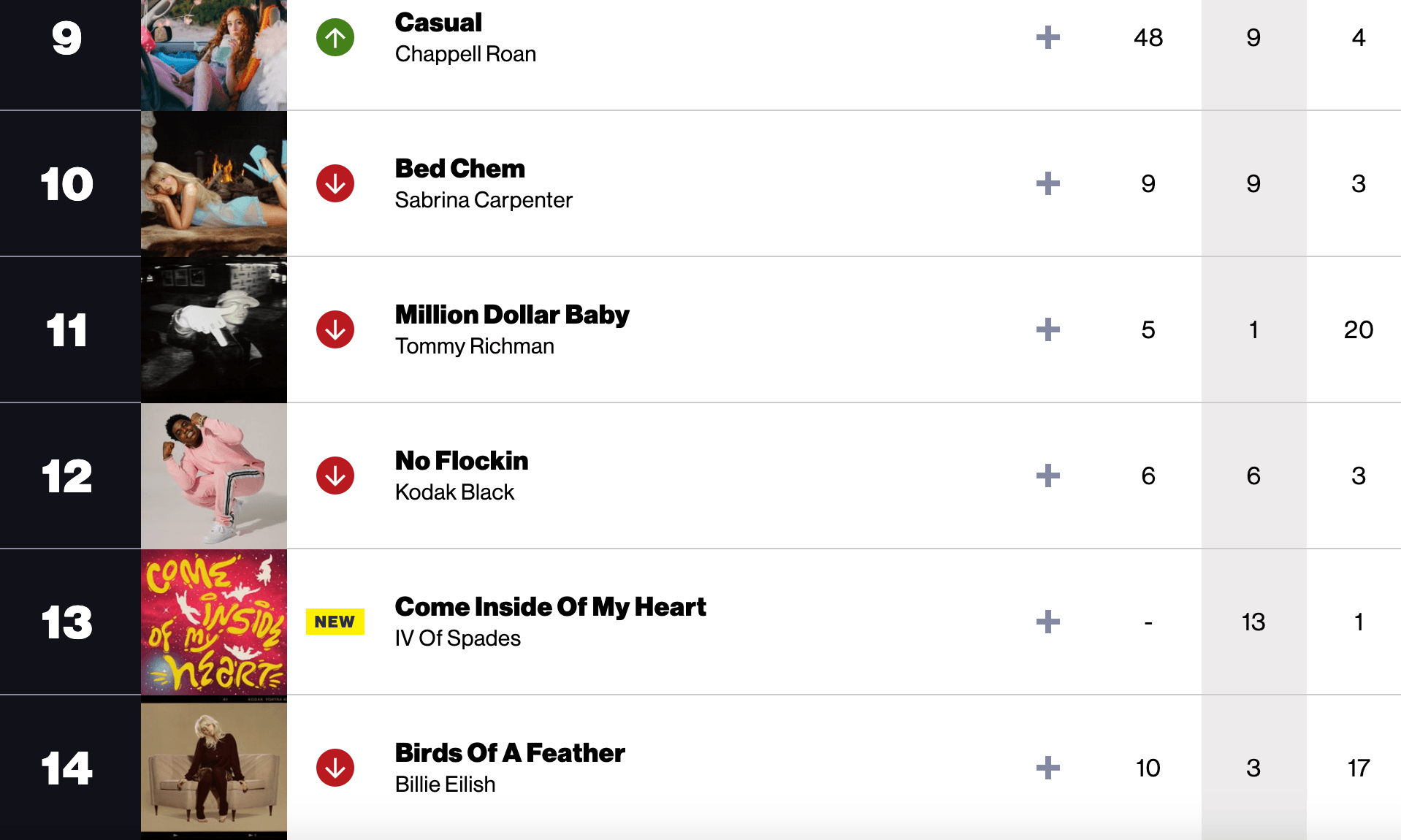
Task: Click red down arrow on Bed Chem
Action: click(x=335, y=183)
